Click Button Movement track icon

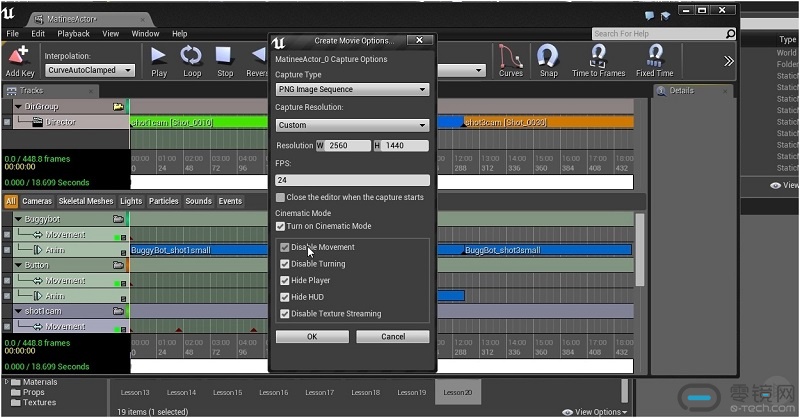38,281
